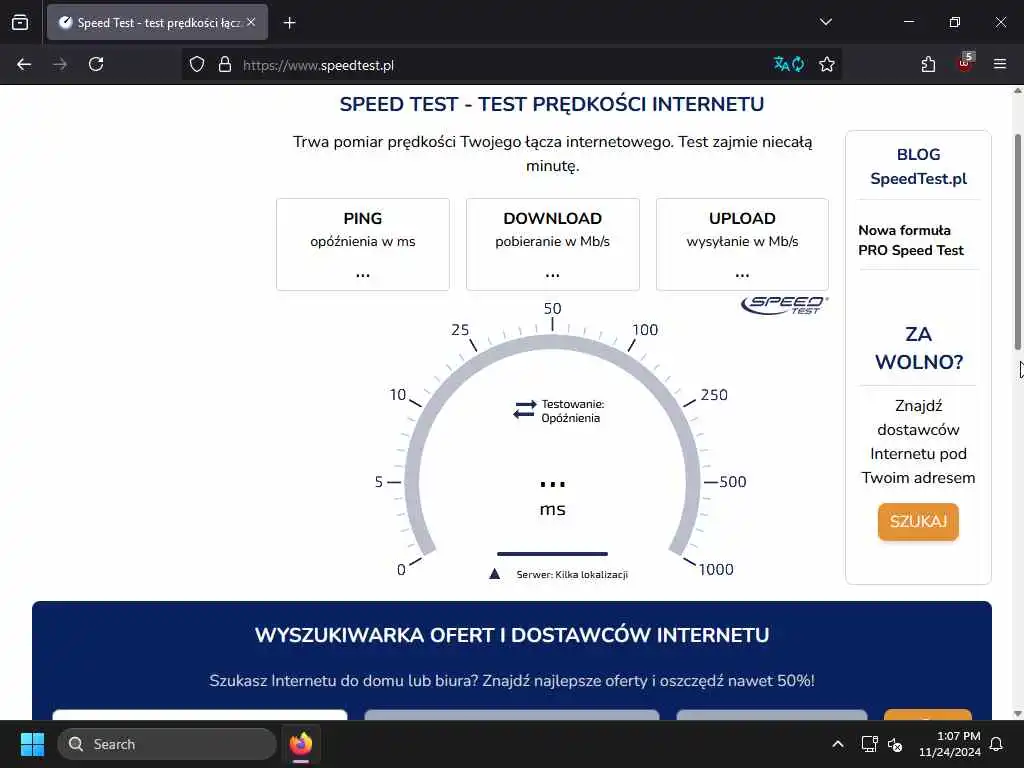Click the testing arrows icon in gauge
This screenshot has height=768, width=1024.
click(x=524, y=409)
